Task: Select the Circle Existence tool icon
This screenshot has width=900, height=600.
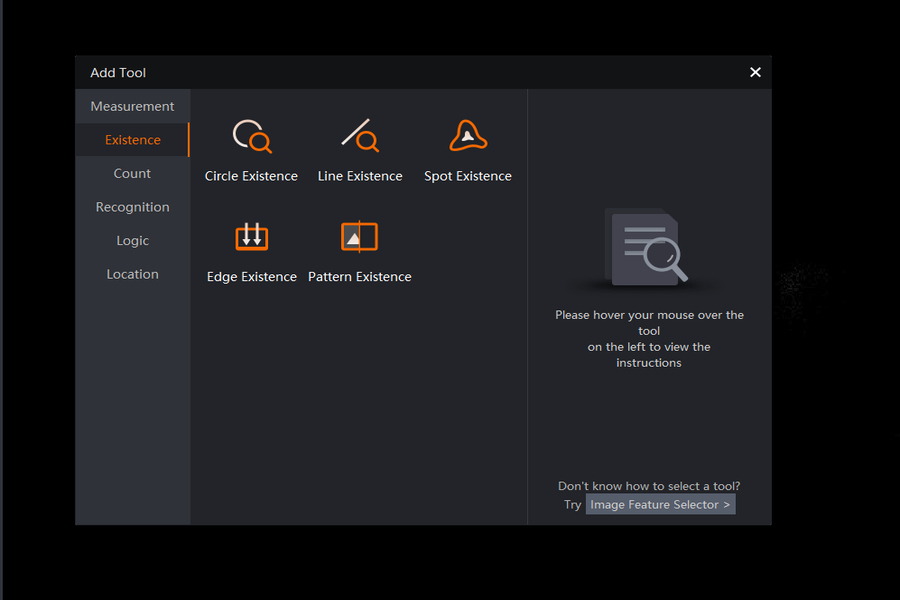Action: (252, 136)
